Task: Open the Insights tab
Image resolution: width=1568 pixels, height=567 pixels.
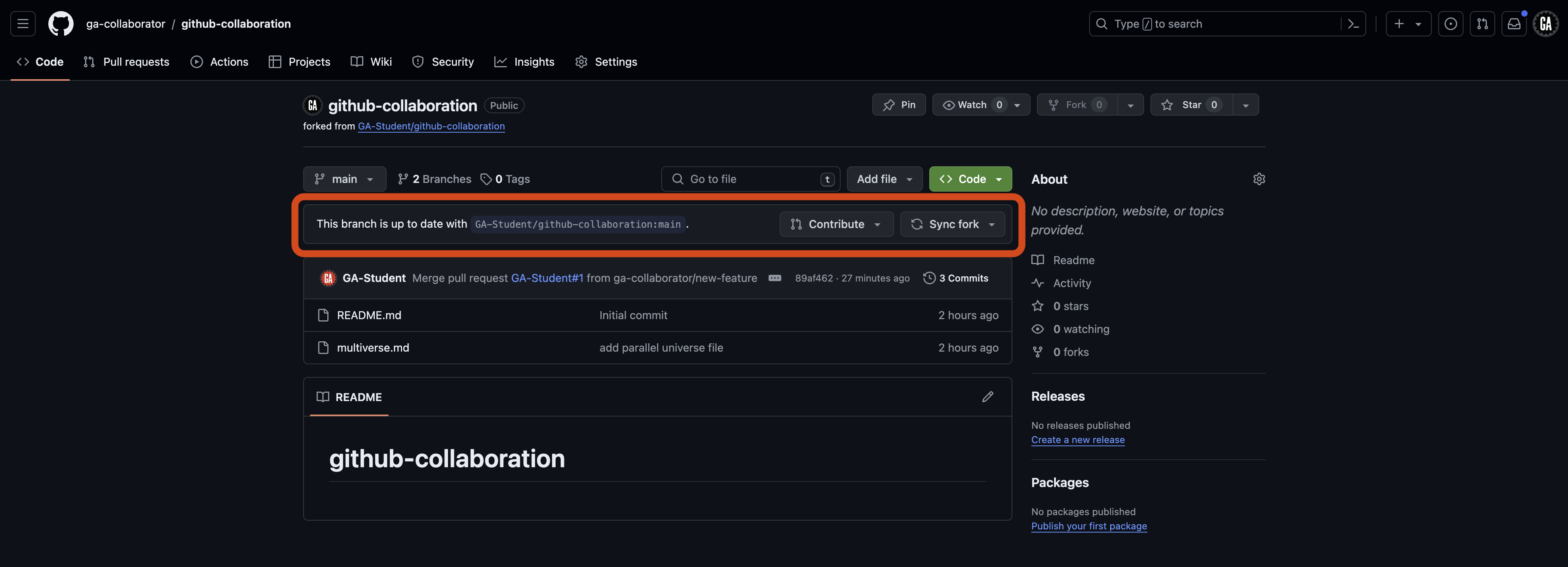Action: pos(524,61)
